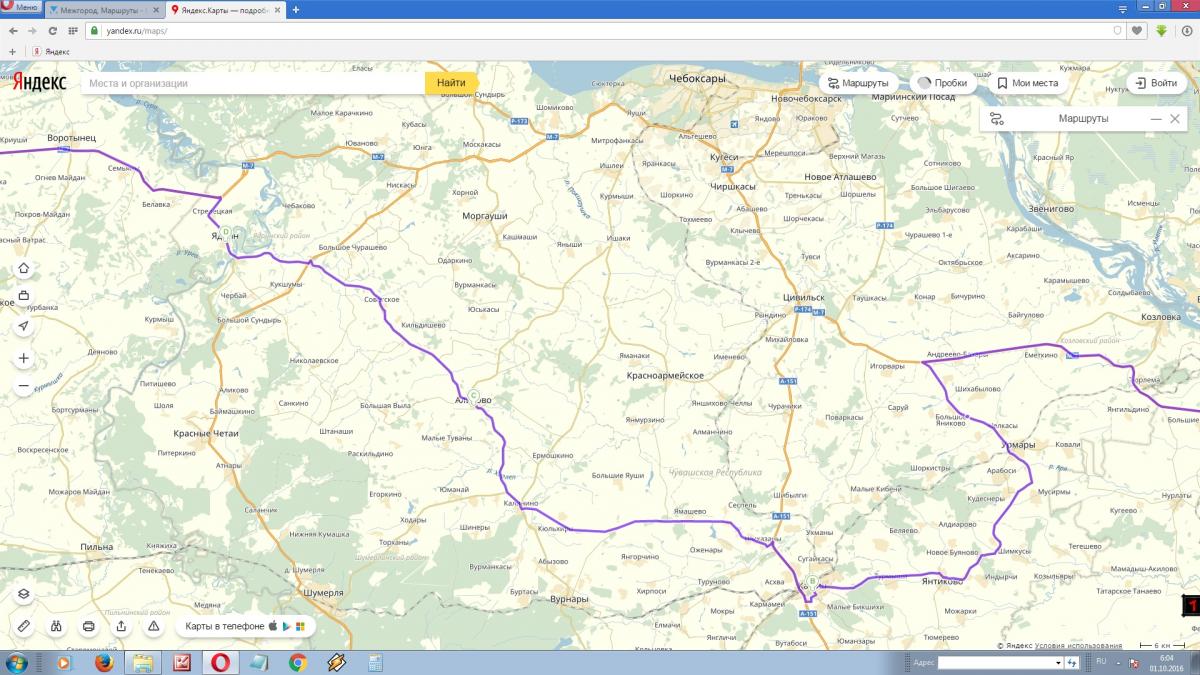Switch to the Opera taskbar button
Screen dimensions: 1200x675
coord(220,662)
